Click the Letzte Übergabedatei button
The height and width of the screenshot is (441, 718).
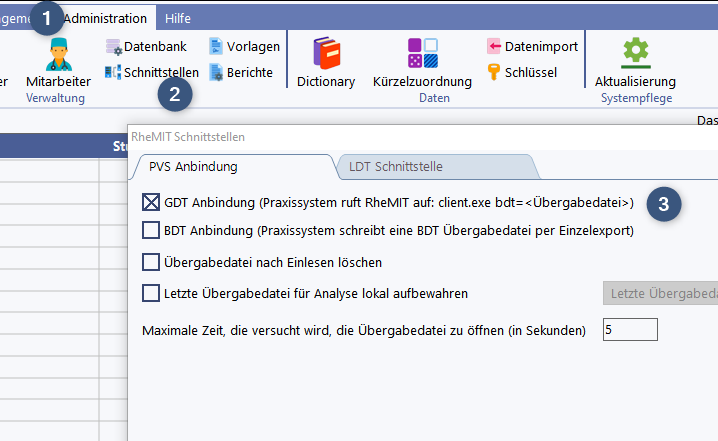660,293
